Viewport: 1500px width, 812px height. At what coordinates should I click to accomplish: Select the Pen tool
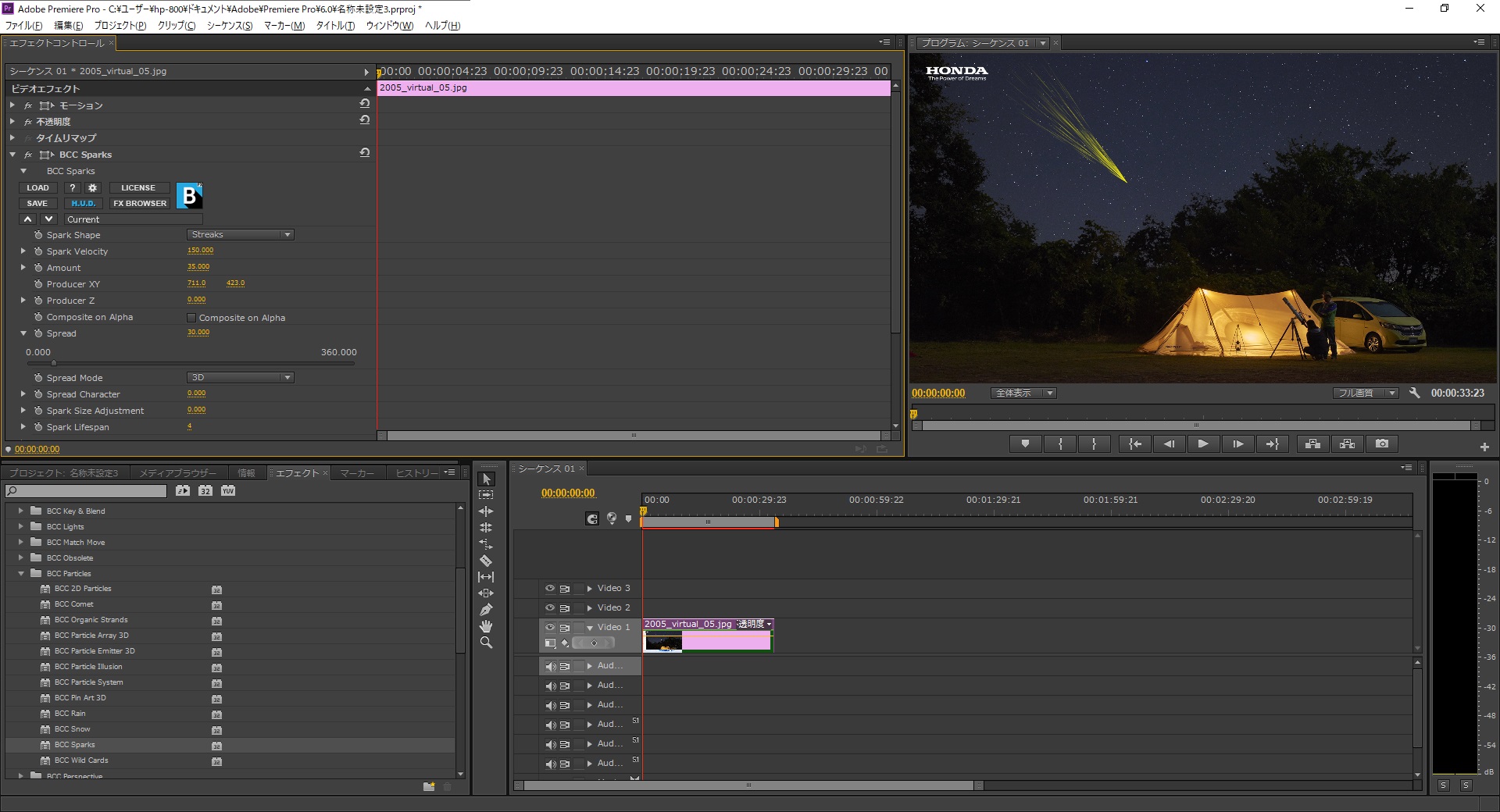(x=486, y=610)
